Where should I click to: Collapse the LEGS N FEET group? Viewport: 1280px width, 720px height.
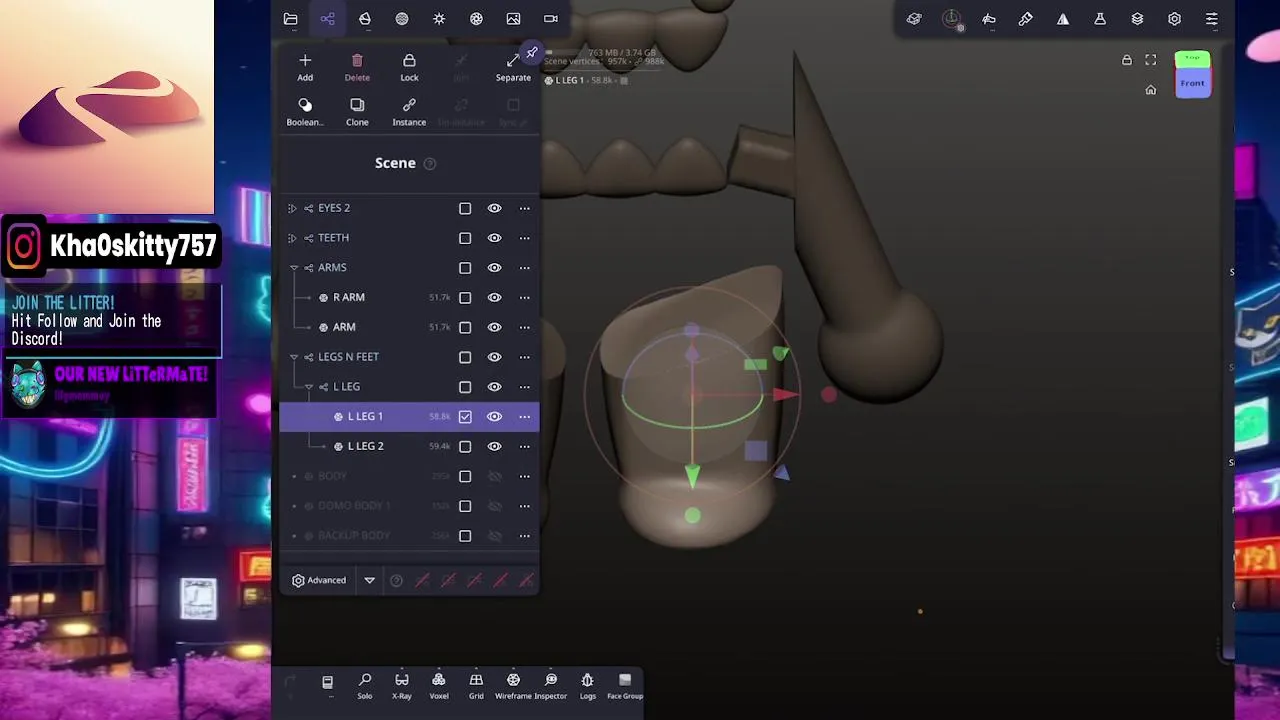(294, 357)
